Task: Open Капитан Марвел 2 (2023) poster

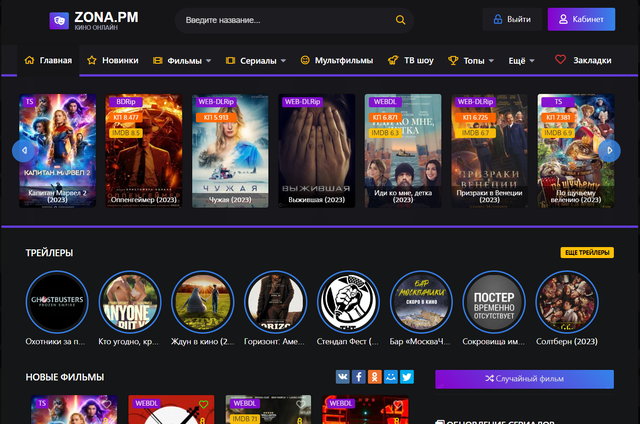Action: pos(58,151)
